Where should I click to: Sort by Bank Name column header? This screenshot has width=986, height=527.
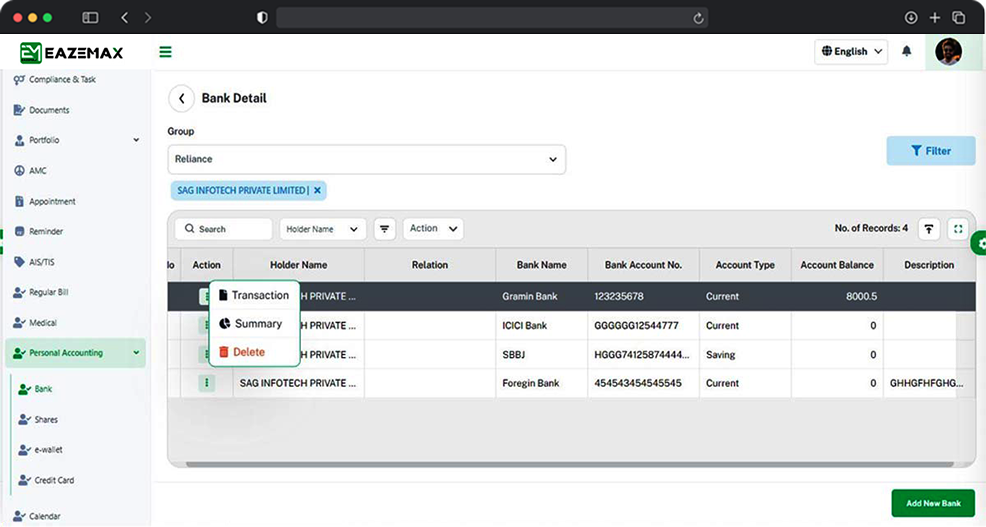coord(541,265)
